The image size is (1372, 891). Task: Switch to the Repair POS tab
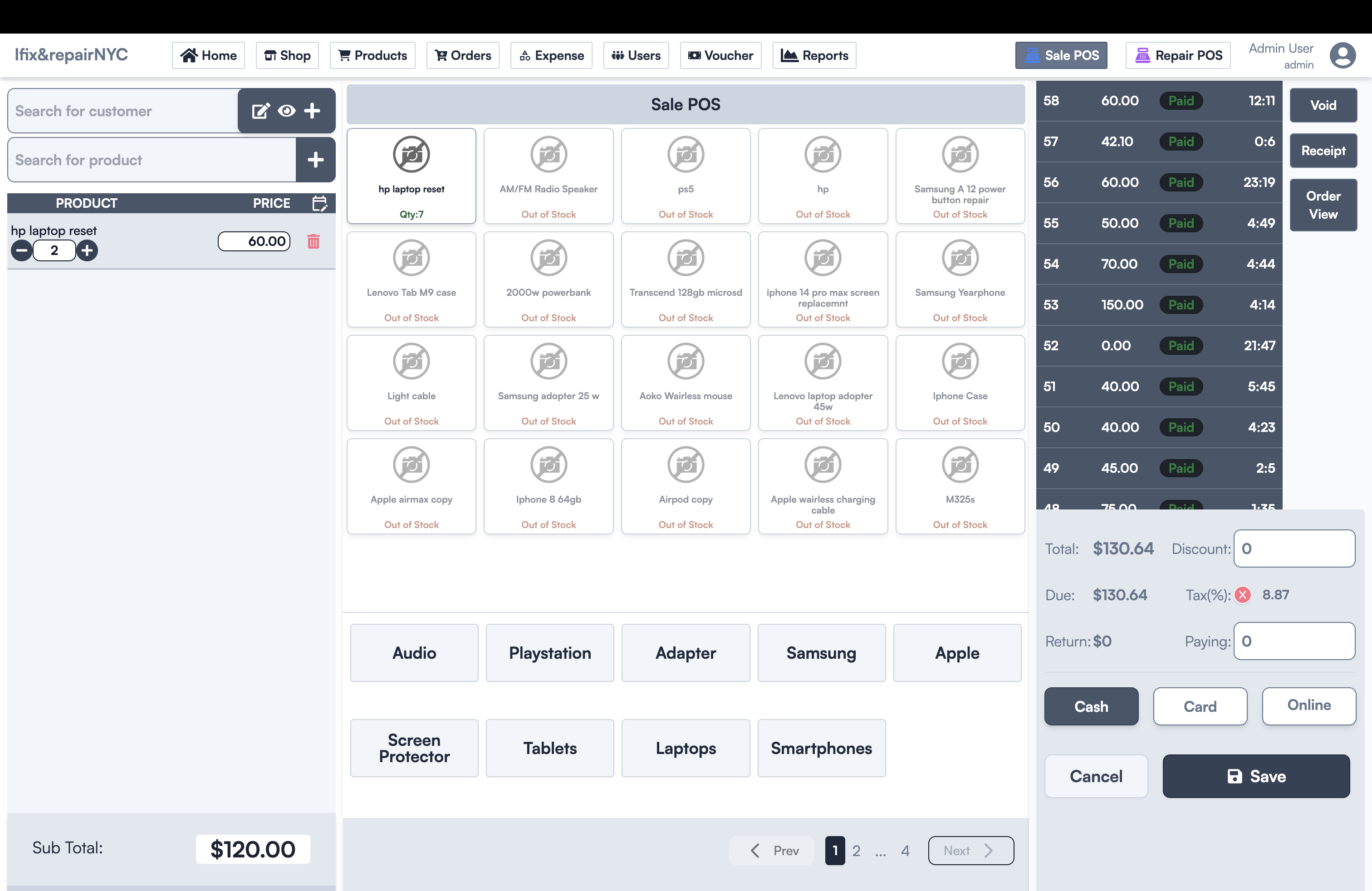click(1178, 55)
